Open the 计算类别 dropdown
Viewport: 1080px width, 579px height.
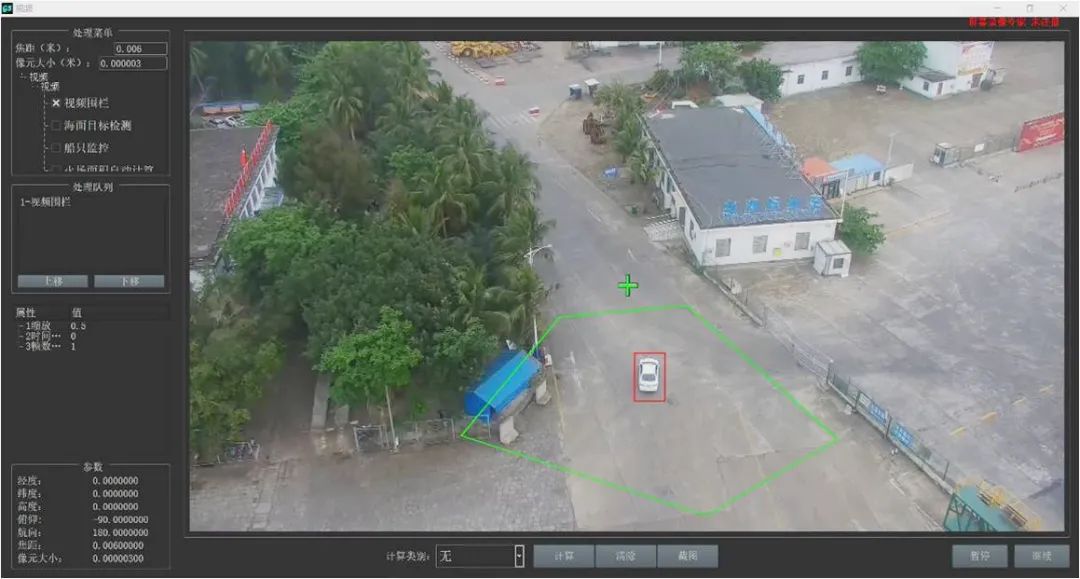click(x=519, y=556)
